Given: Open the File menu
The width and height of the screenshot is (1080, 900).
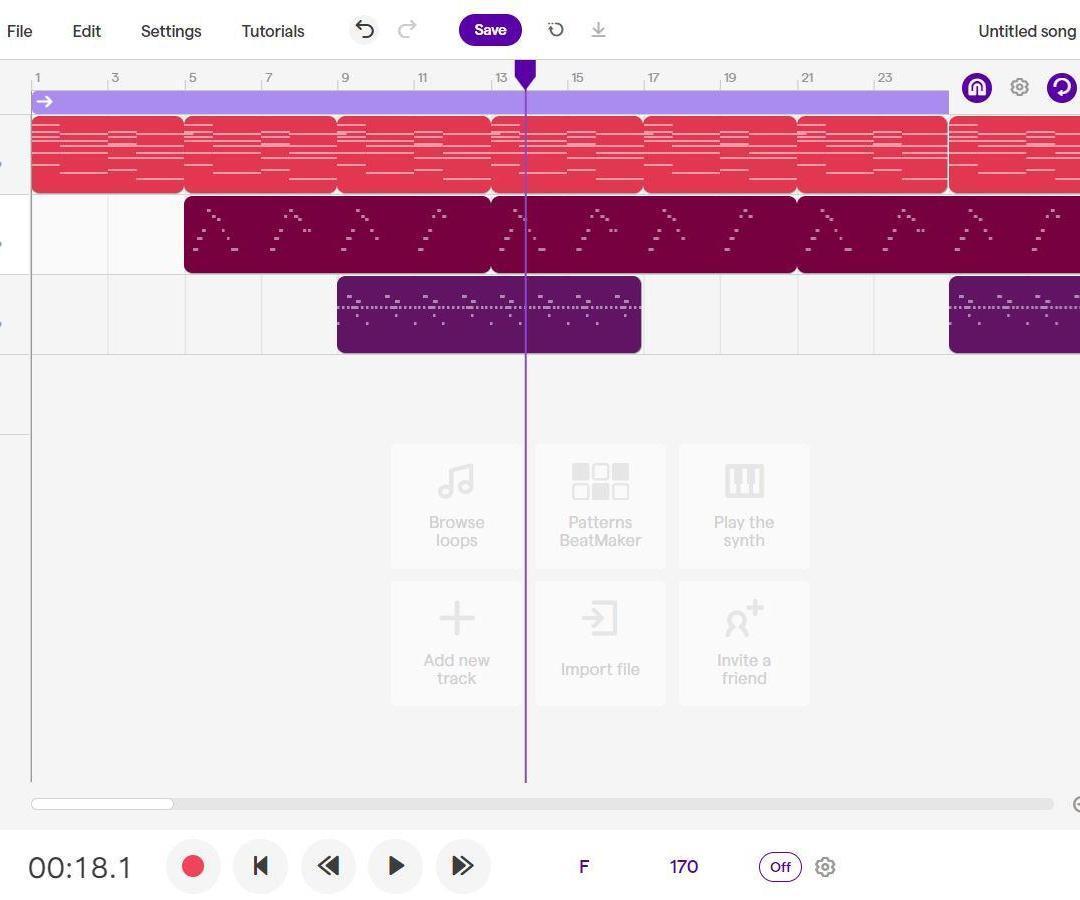Looking at the screenshot, I should tap(19, 31).
